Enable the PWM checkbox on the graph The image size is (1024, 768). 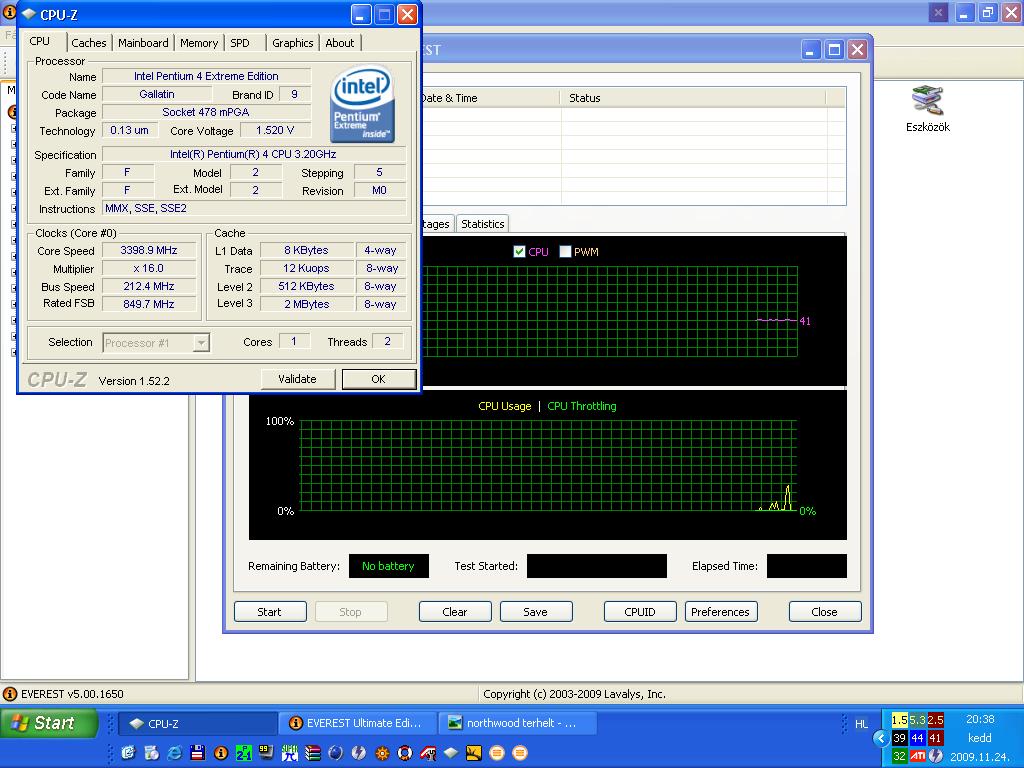click(566, 251)
